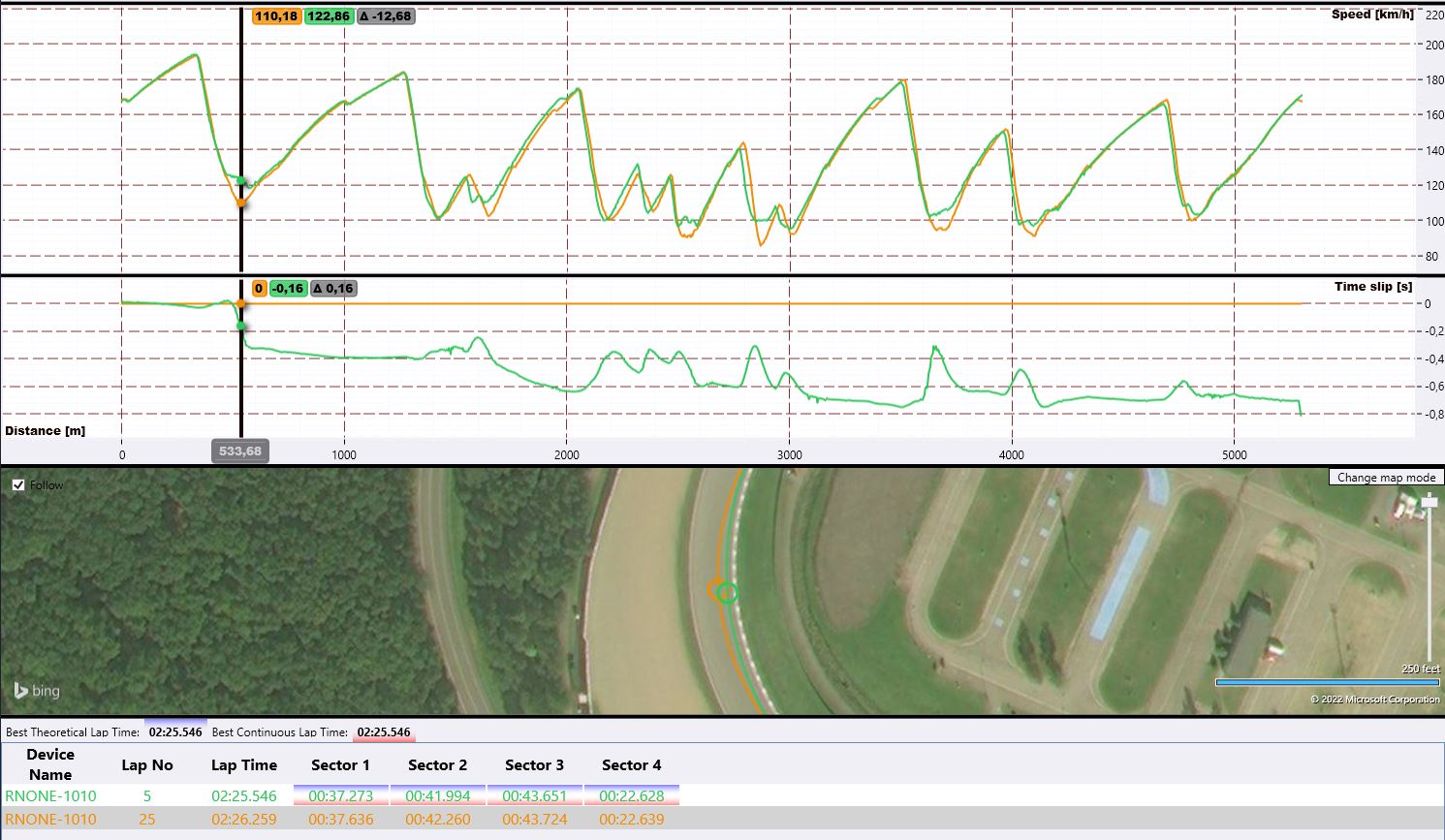Click the Device Name column header

tap(50, 764)
